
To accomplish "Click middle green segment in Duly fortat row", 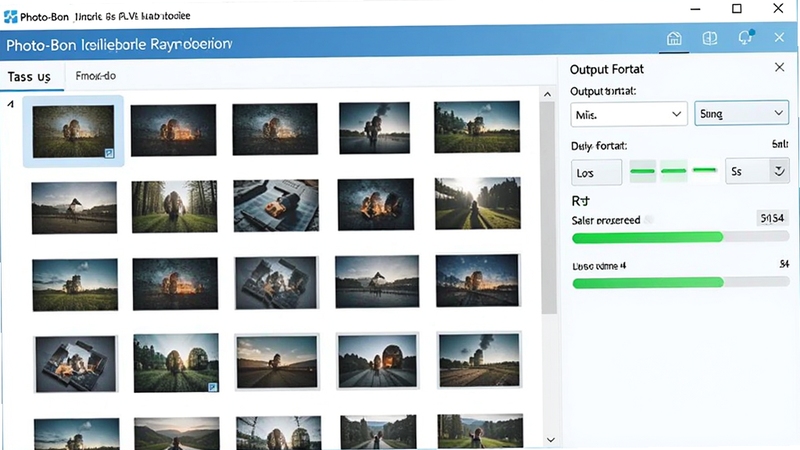I will click(x=673, y=171).
